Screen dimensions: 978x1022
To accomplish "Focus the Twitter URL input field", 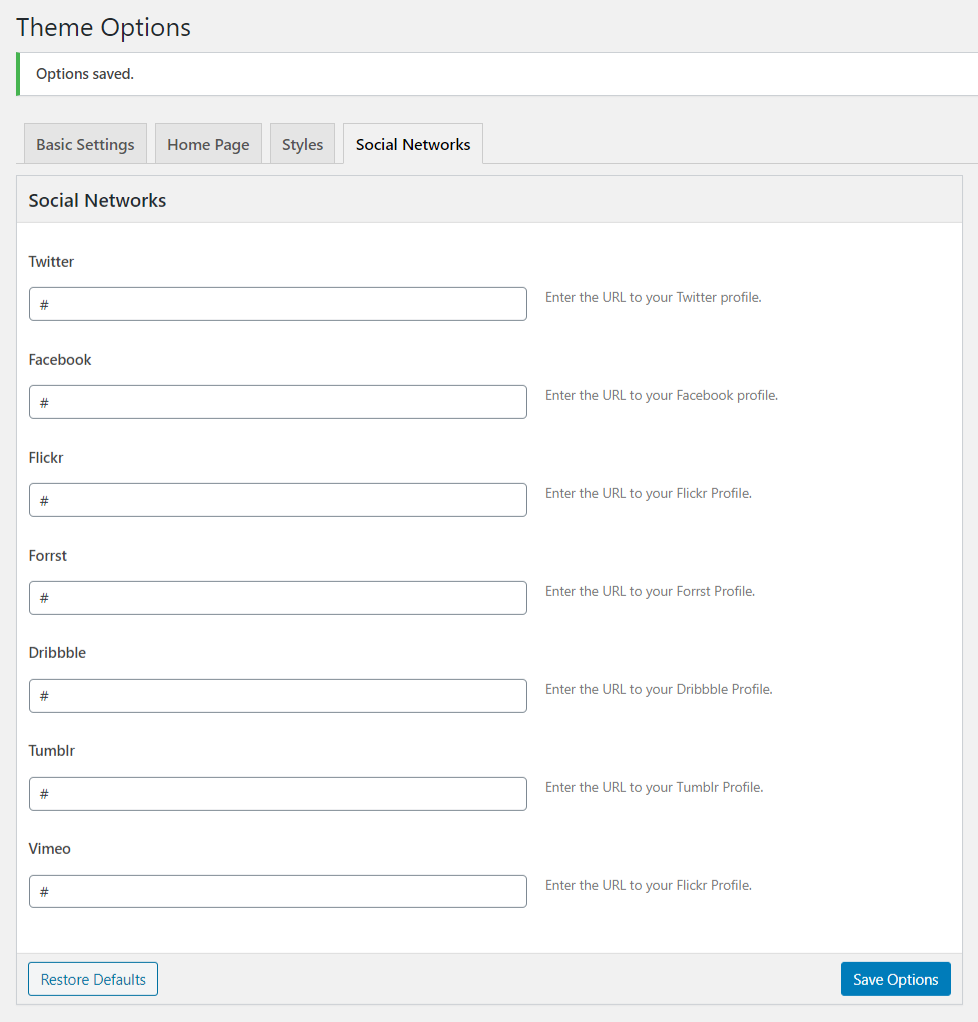I will [278, 304].
